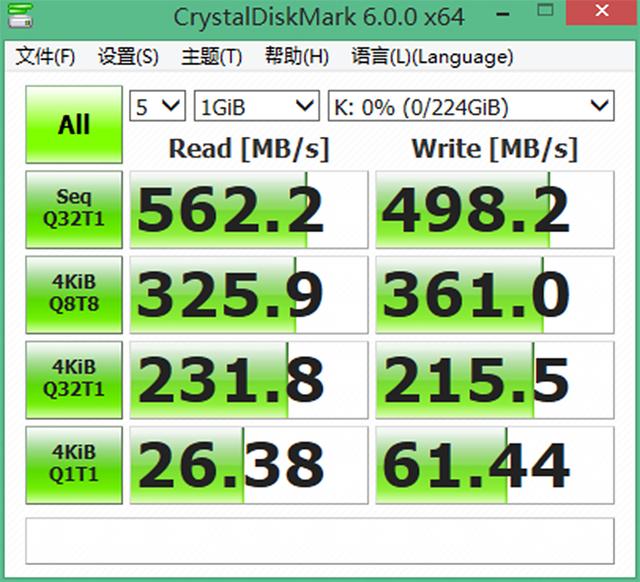Select the Seq read result 562.2
The width and height of the screenshot is (640, 582).
[x=249, y=209]
